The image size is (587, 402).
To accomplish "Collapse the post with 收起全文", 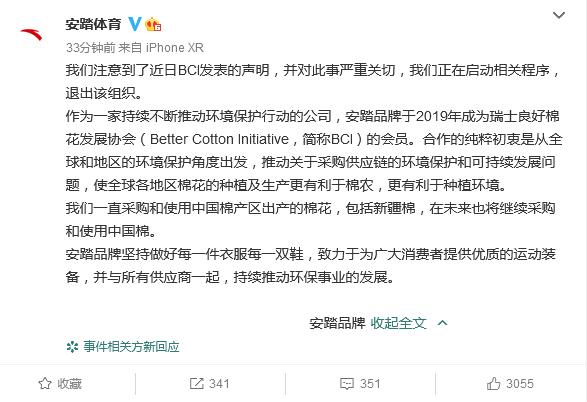I will (x=398, y=323).
